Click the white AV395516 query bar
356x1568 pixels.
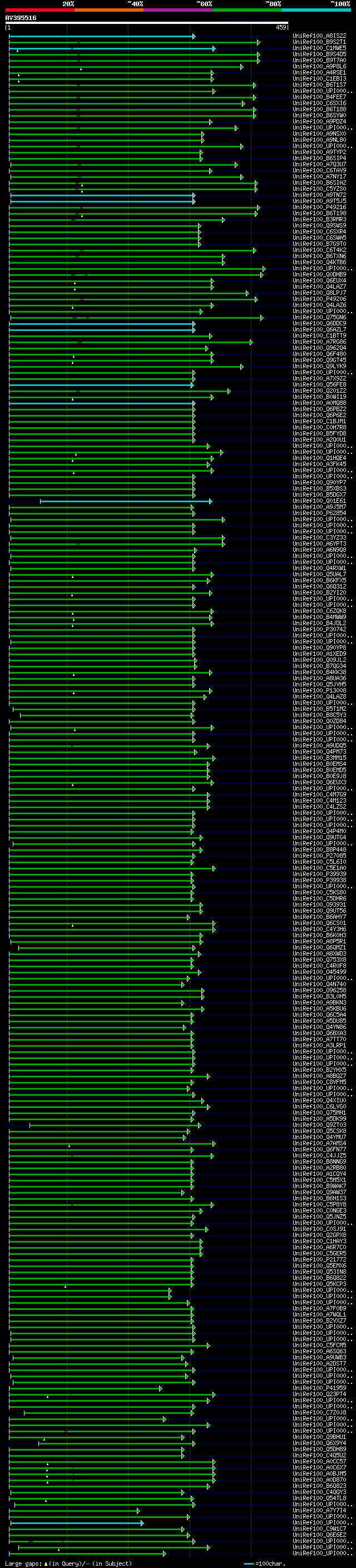coord(147,23)
